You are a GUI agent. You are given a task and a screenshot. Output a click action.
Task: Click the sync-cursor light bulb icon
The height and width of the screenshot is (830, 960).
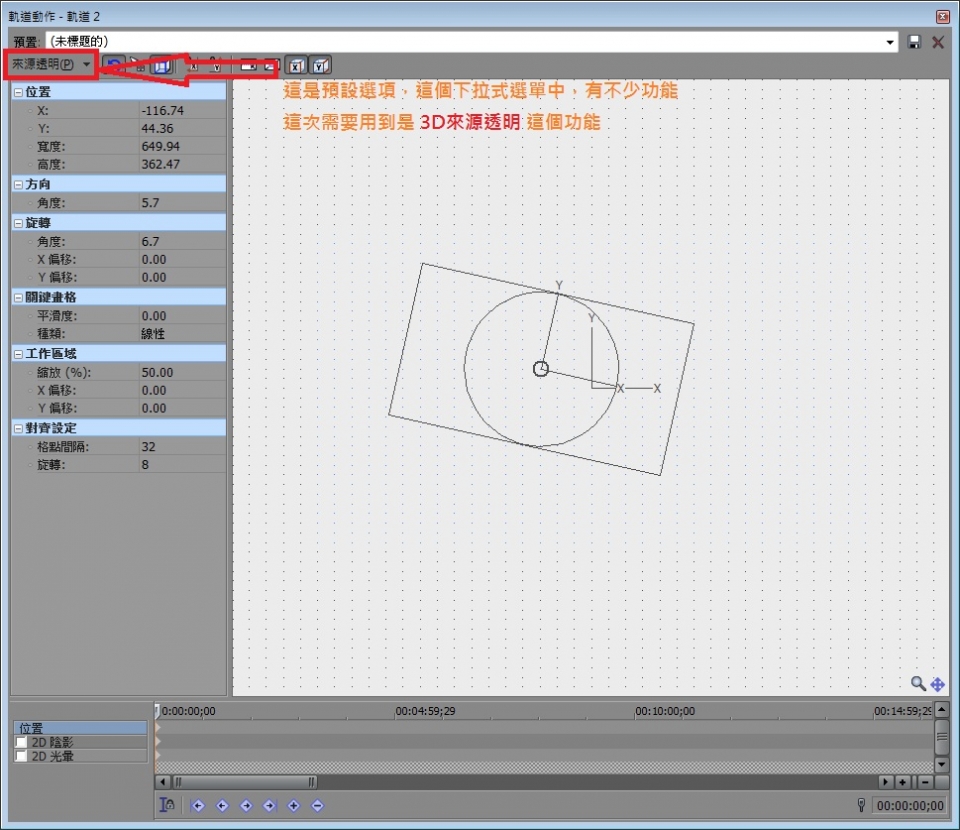tap(862, 805)
